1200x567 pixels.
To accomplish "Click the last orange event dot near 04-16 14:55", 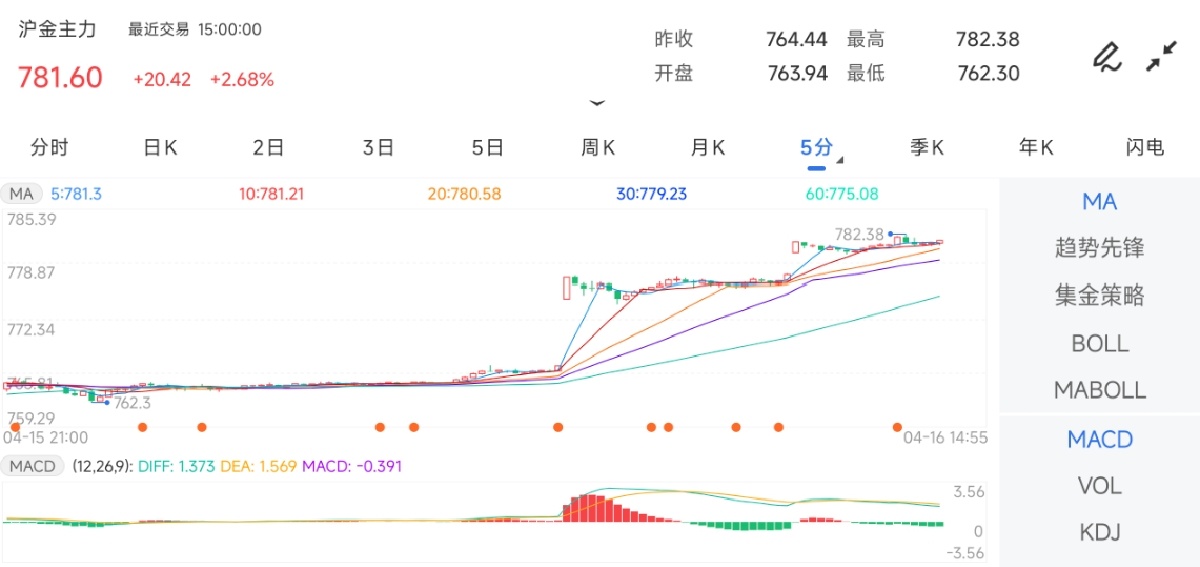I will [897, 427].
